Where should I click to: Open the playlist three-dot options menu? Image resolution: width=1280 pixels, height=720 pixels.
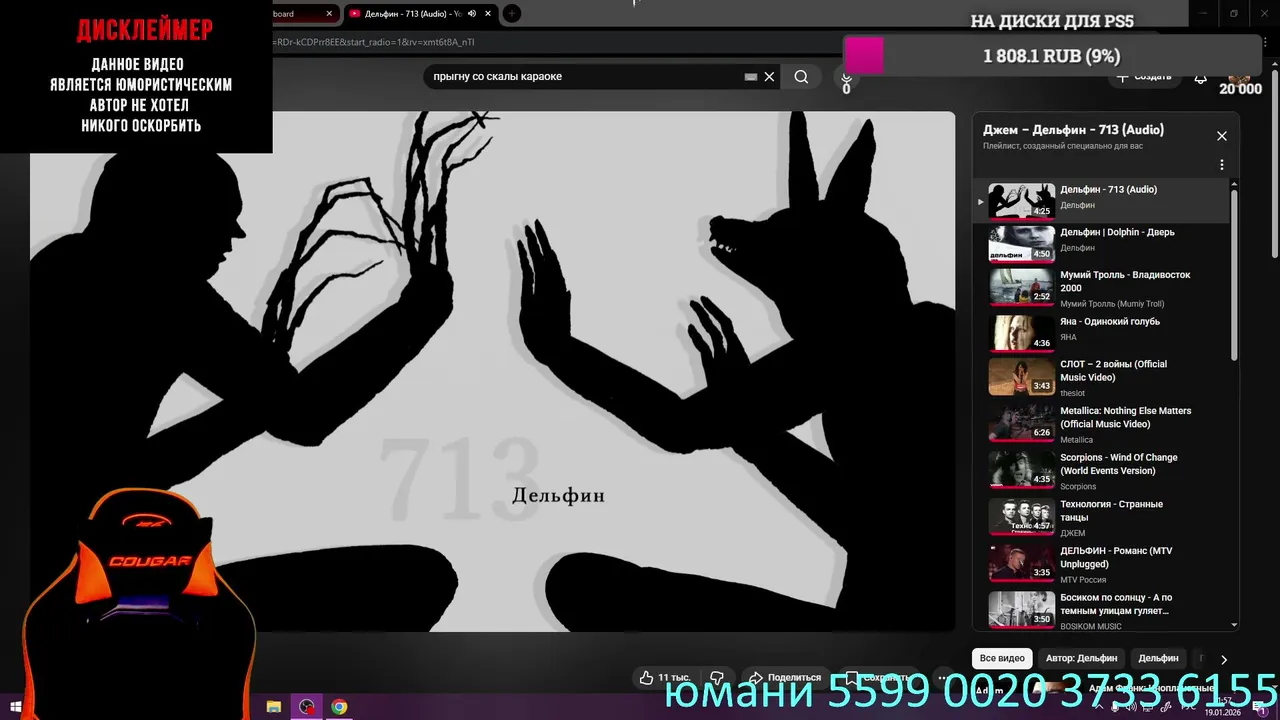tap(1221, 165)
